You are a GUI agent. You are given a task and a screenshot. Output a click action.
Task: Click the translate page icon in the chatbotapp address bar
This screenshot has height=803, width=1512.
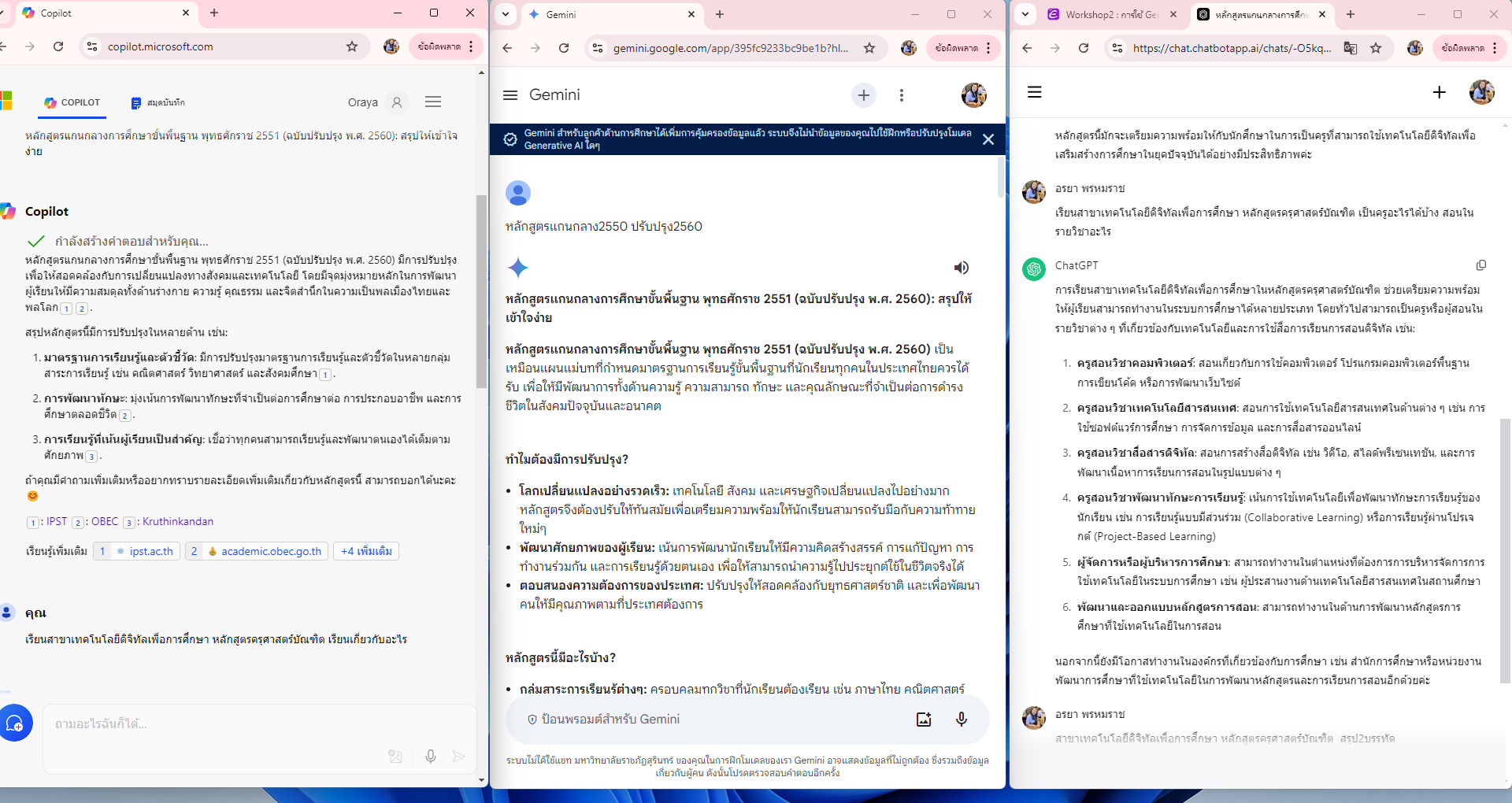point(1351,48)
